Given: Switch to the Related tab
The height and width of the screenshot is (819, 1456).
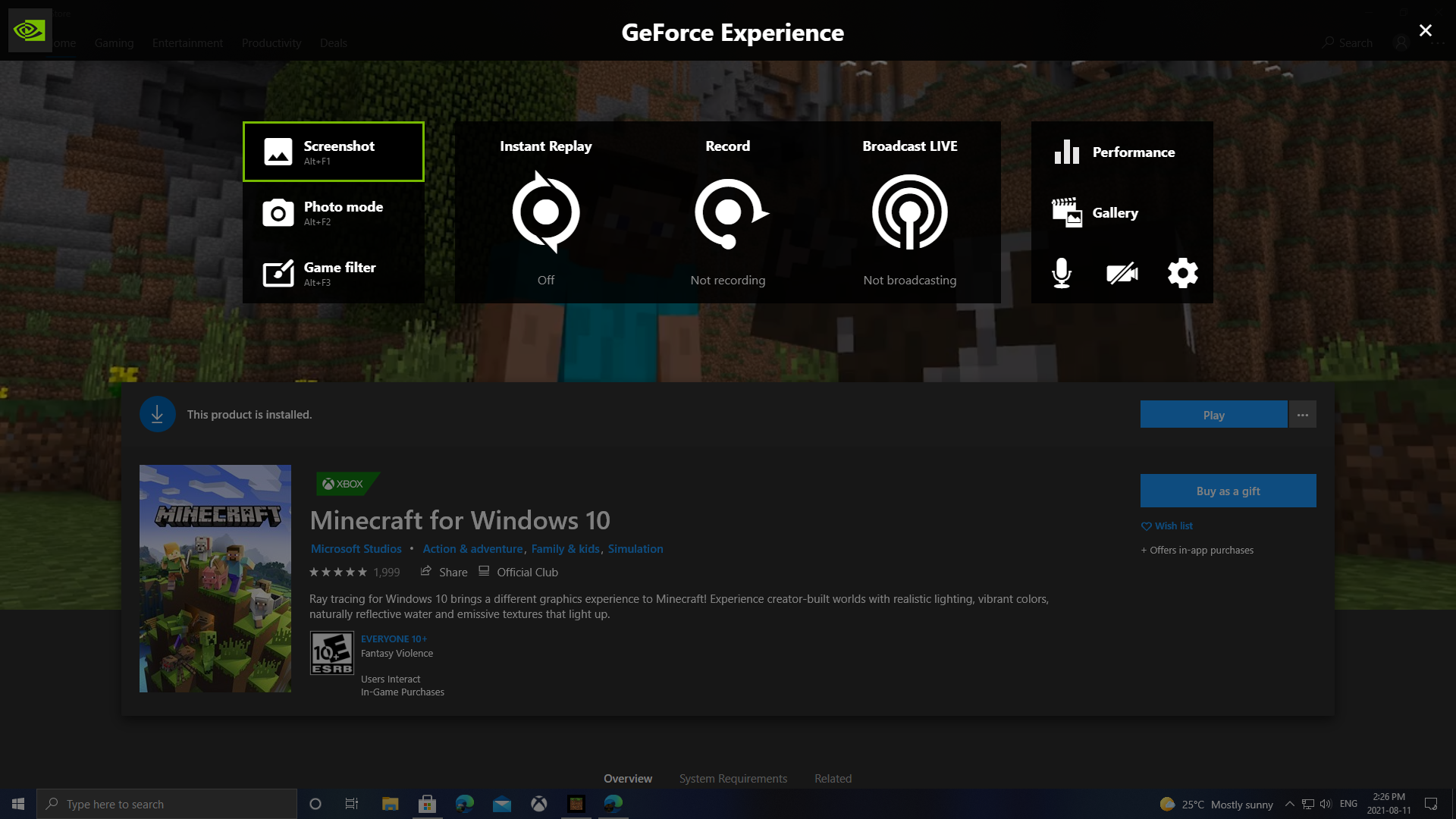Looking at the screenshot, I should (833, 779).
